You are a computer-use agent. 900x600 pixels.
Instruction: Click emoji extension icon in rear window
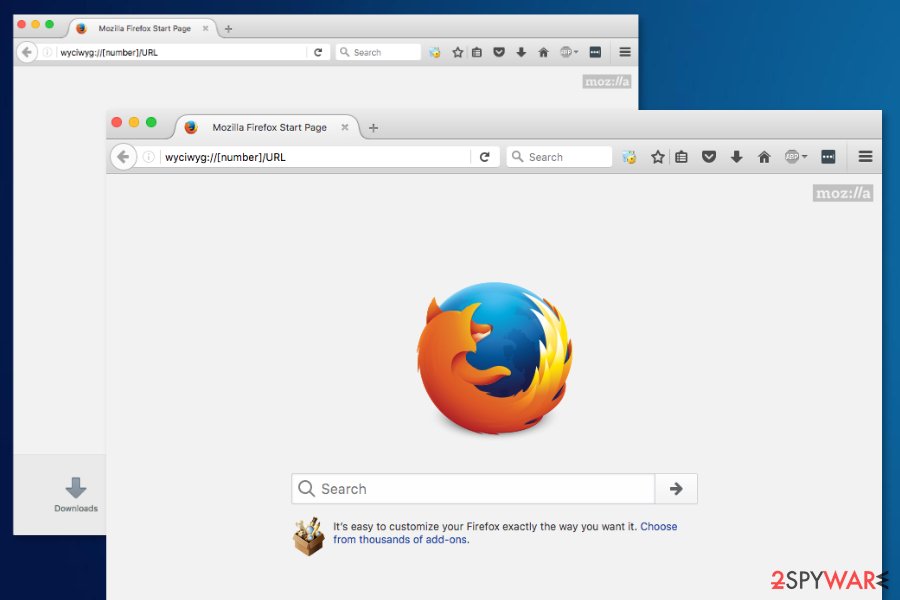point(435,52)
